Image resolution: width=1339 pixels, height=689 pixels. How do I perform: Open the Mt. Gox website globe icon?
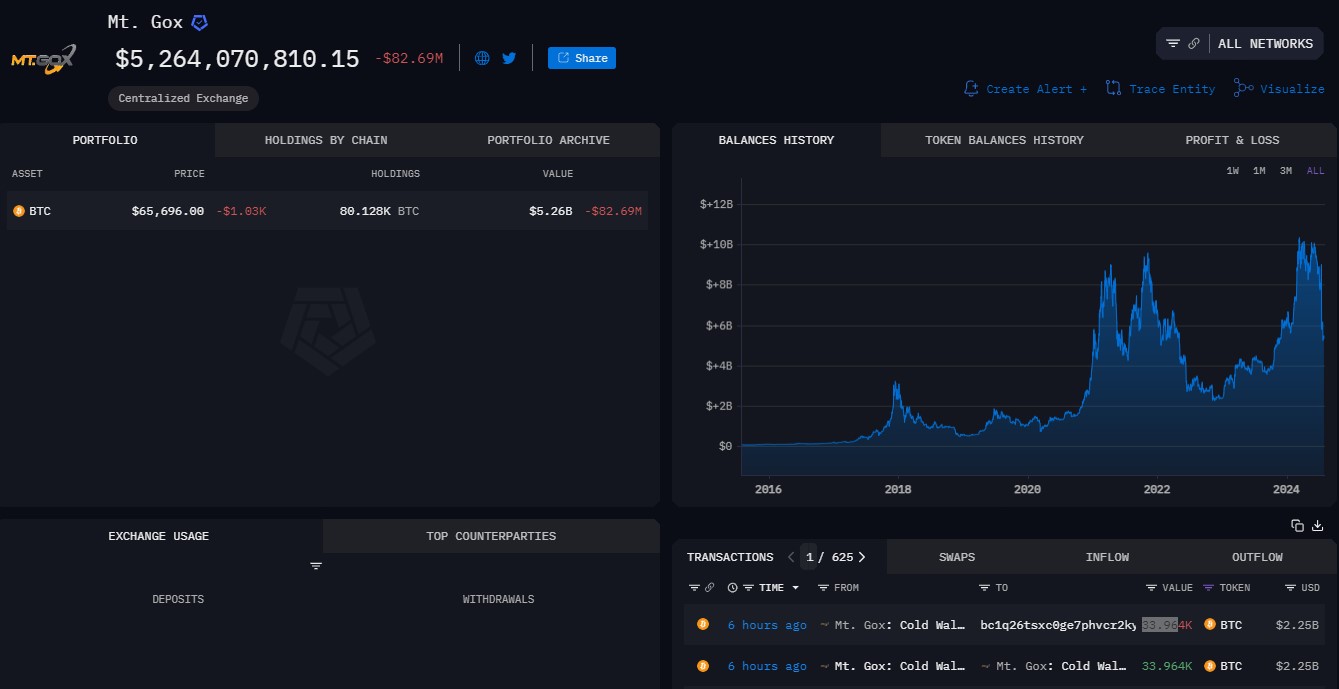click(x=482, y=58)
